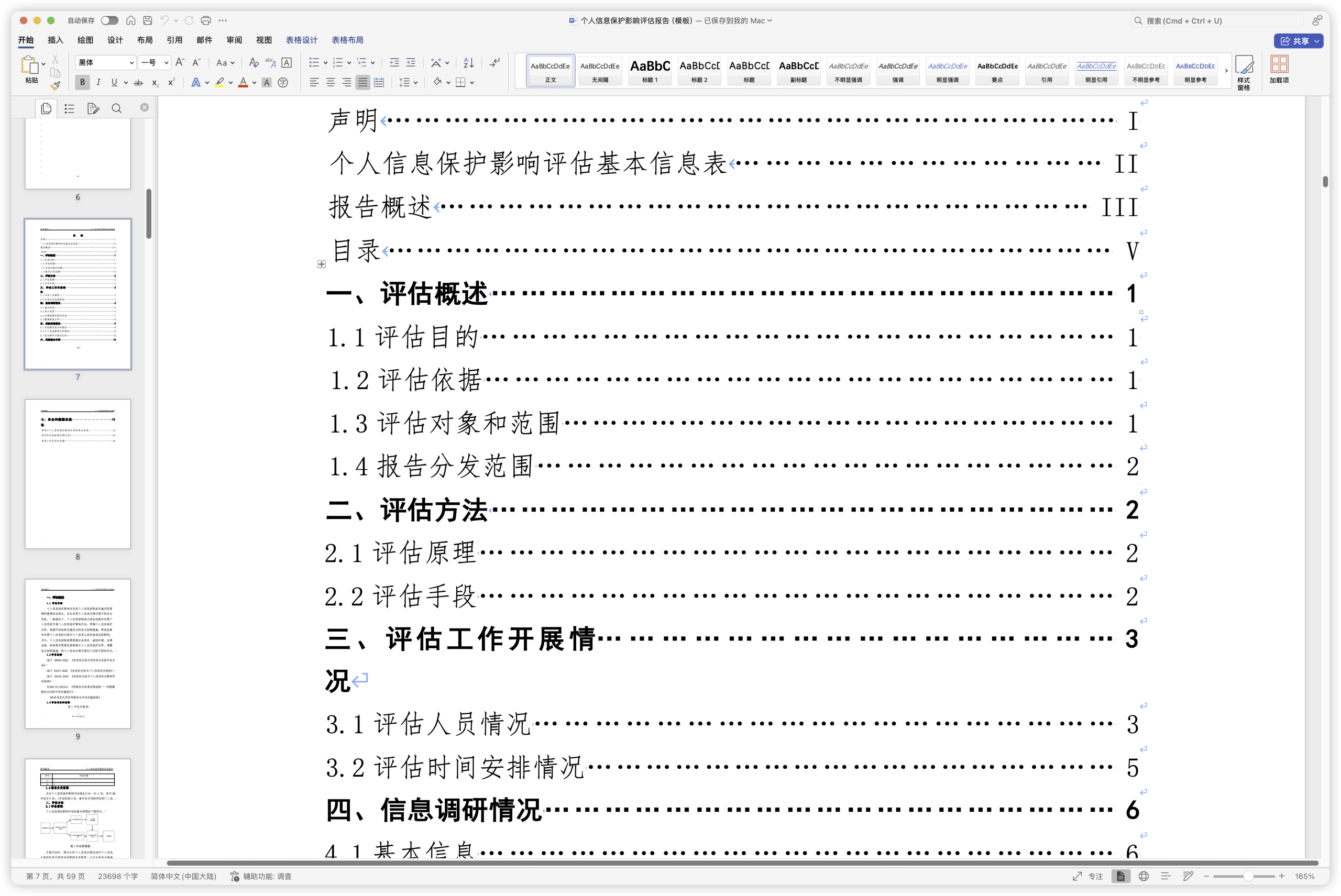The image size is (1341, 896).
Task: Sort text with the A-Z sort icon
Action: pos(469,62)
